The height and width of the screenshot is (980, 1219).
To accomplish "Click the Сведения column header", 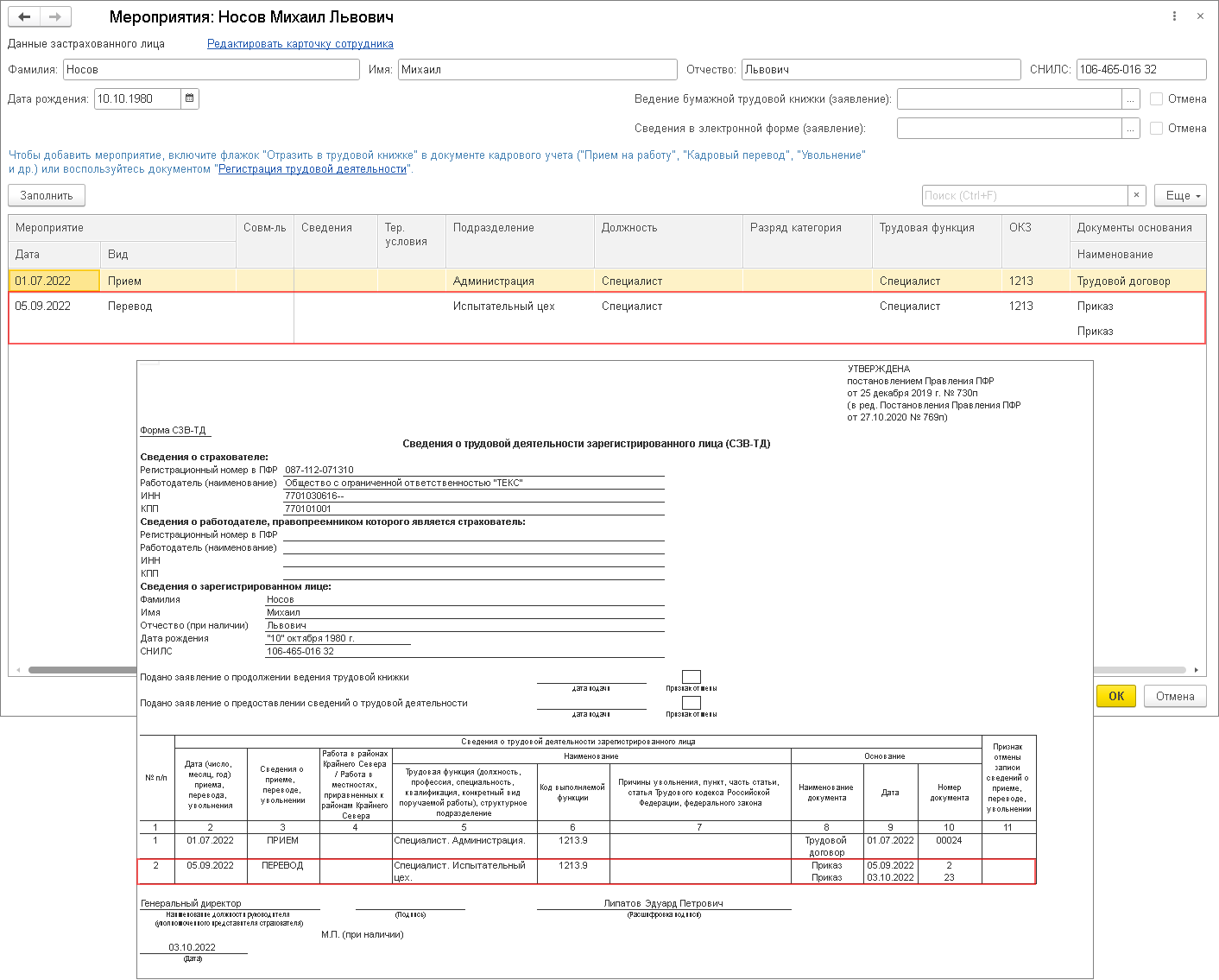I will pos(336,241).
